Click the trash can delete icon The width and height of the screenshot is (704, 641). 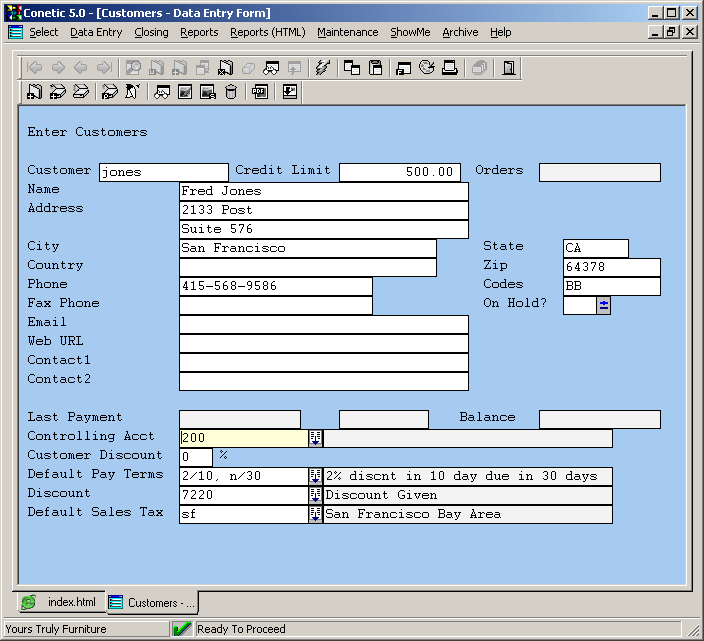coord(231,92)
